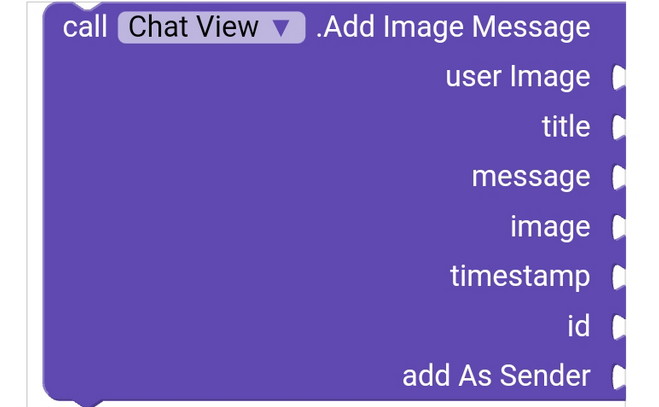Click the user Image input socket
Viewport: 659px width, 407px height.
[618, 77]
